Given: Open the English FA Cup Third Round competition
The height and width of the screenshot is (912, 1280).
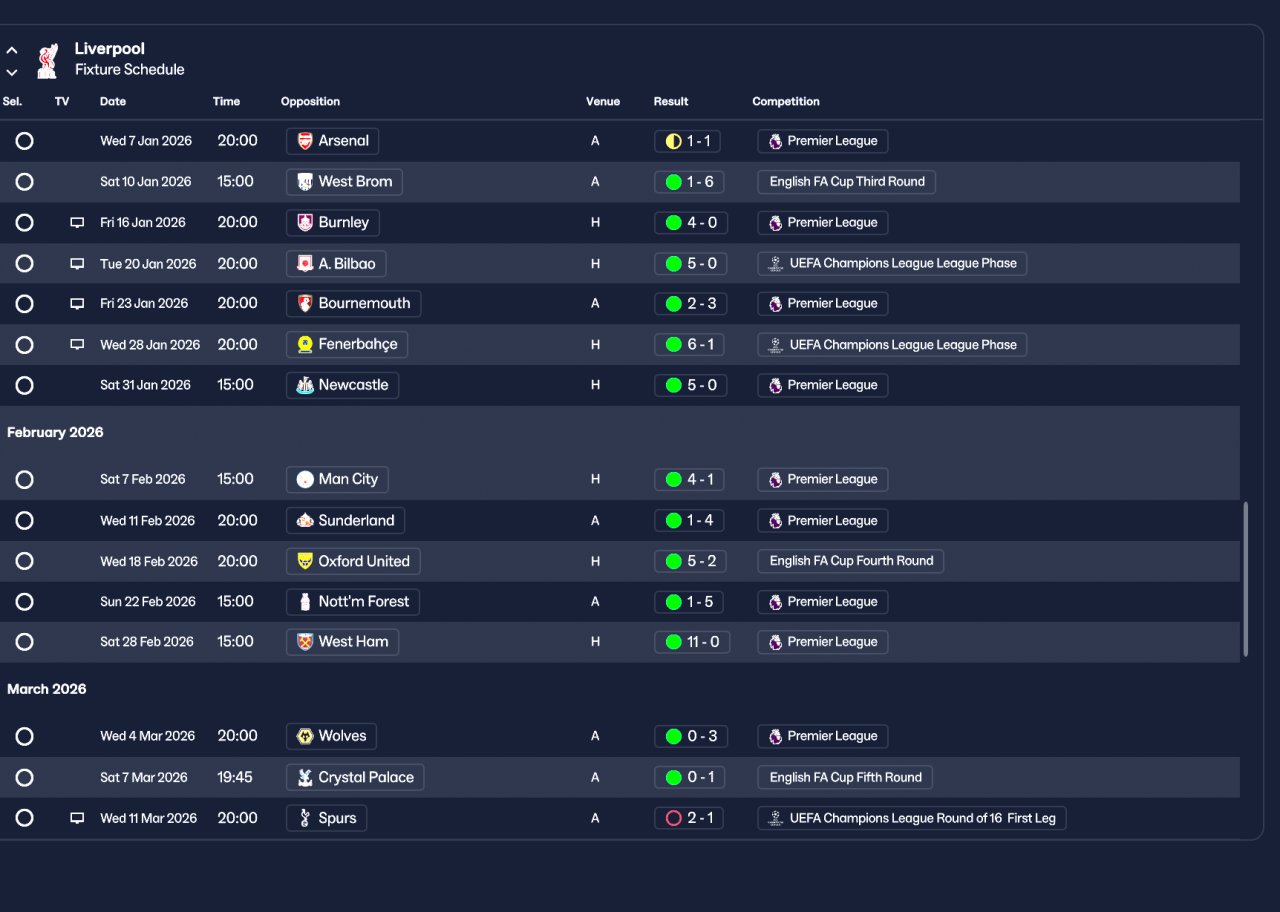Looking at the screenshot, I should coord(847,182).
